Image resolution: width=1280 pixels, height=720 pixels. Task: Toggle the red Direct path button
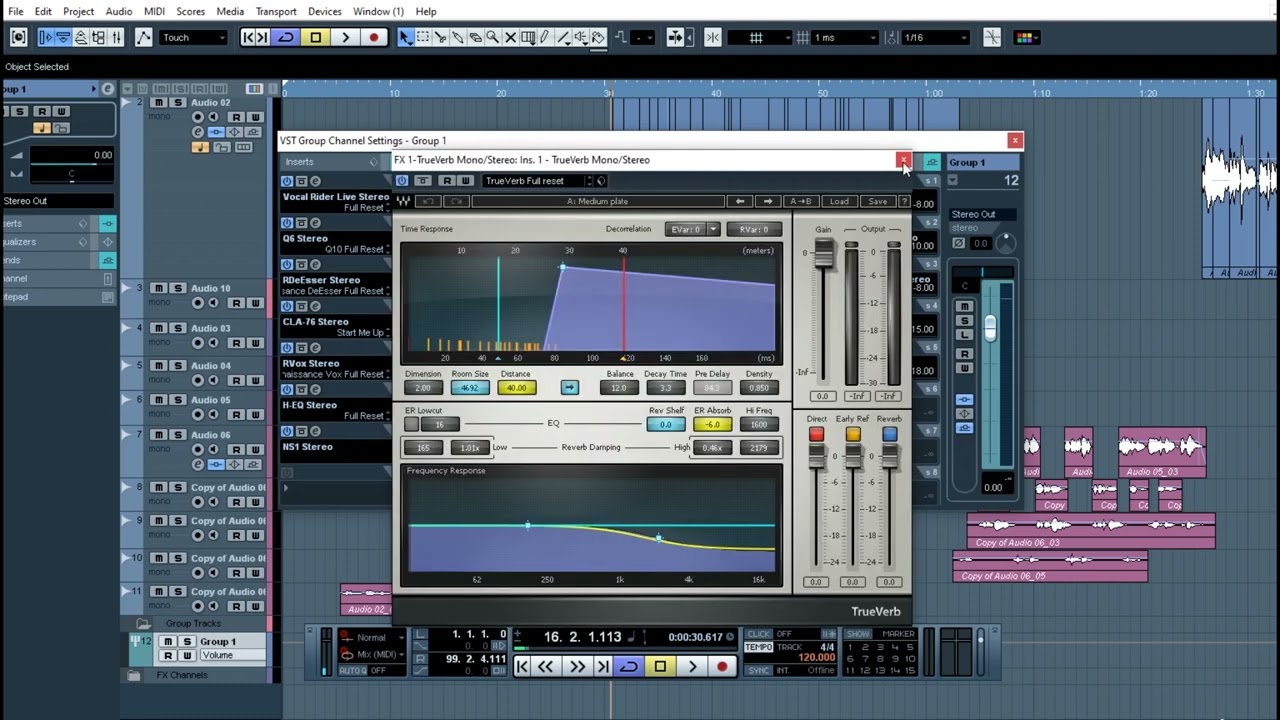(816, 434)
